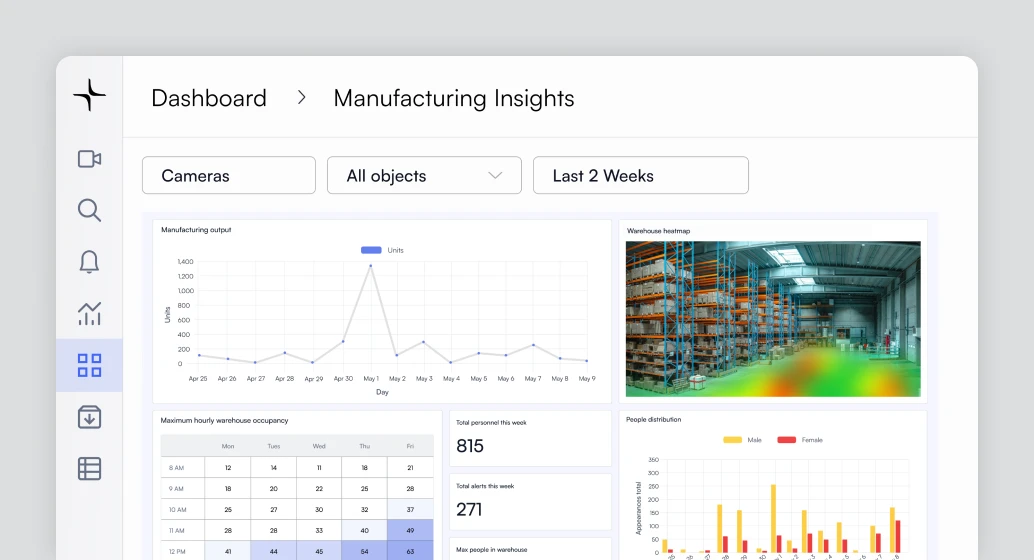
Task: Click the Fri column header
Action: point(410,447)
